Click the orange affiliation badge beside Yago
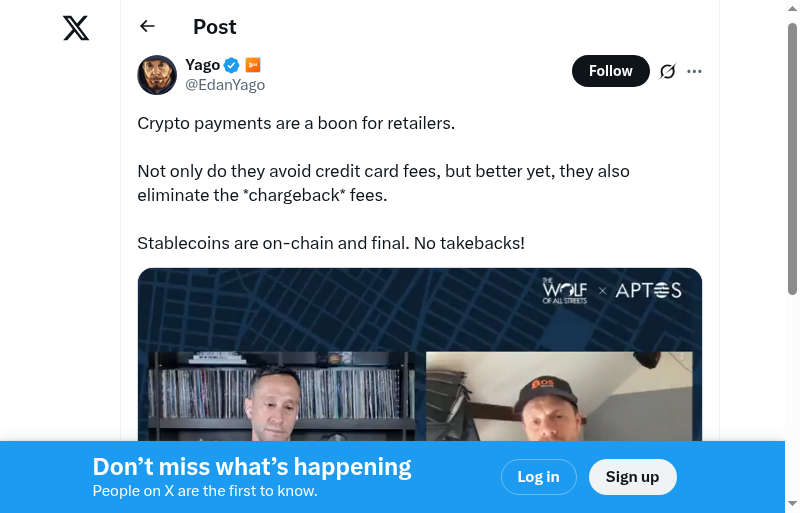The image size is (800, 513). click(253, 65)
